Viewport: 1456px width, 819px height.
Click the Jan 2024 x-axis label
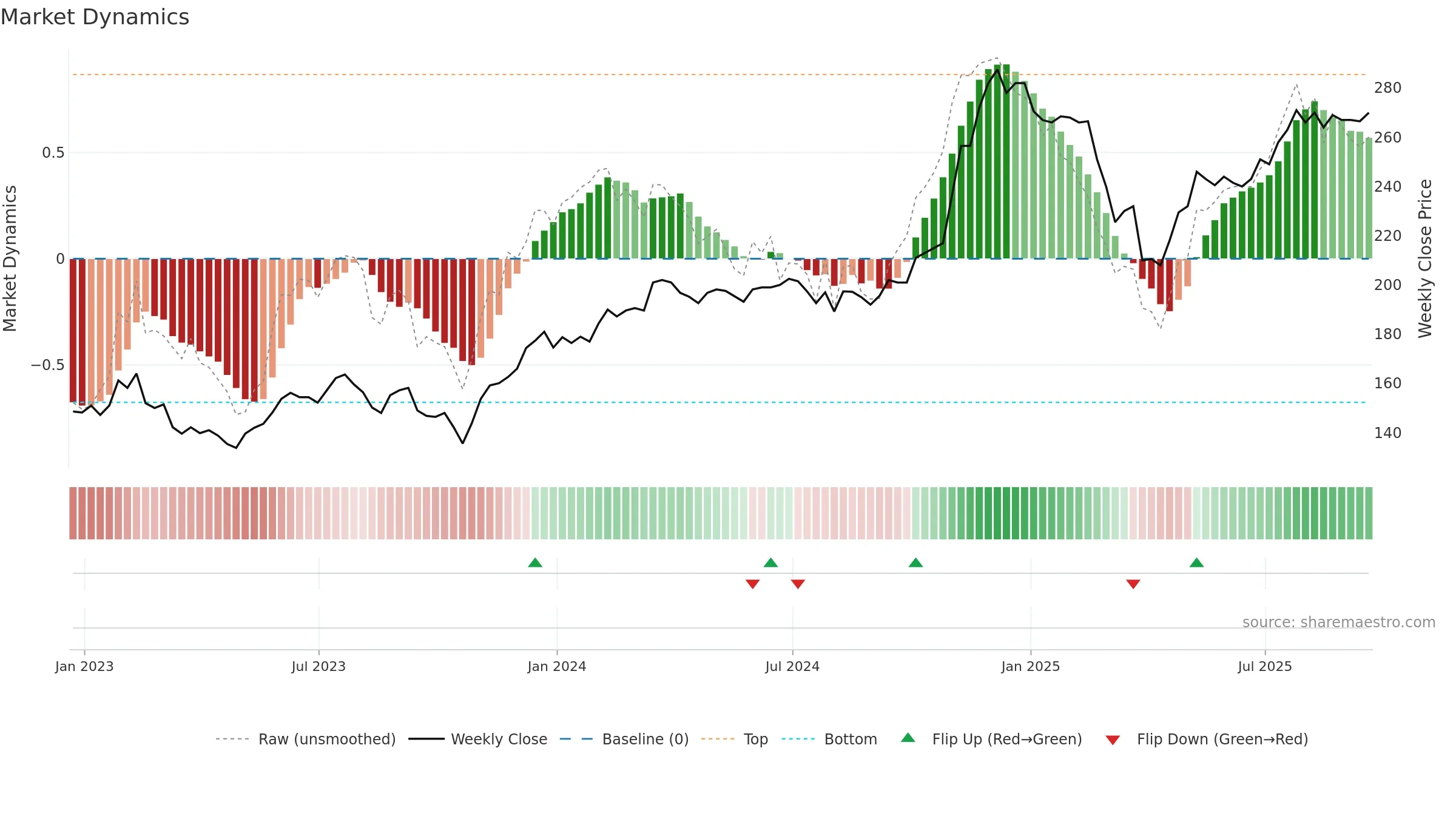[557, 666]
